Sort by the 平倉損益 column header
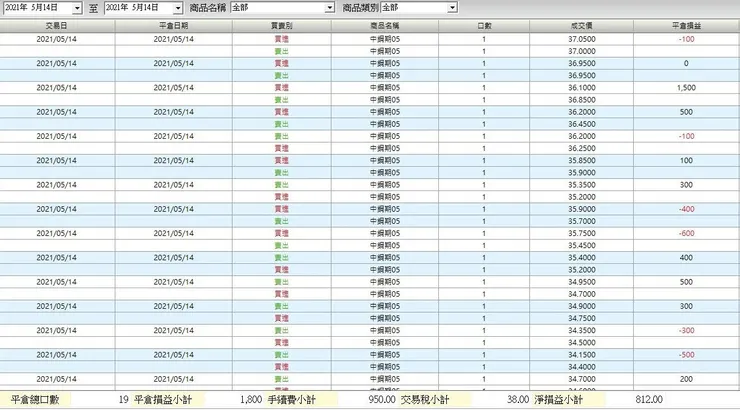Screen dimensions: 740x410 pos(686,26)
